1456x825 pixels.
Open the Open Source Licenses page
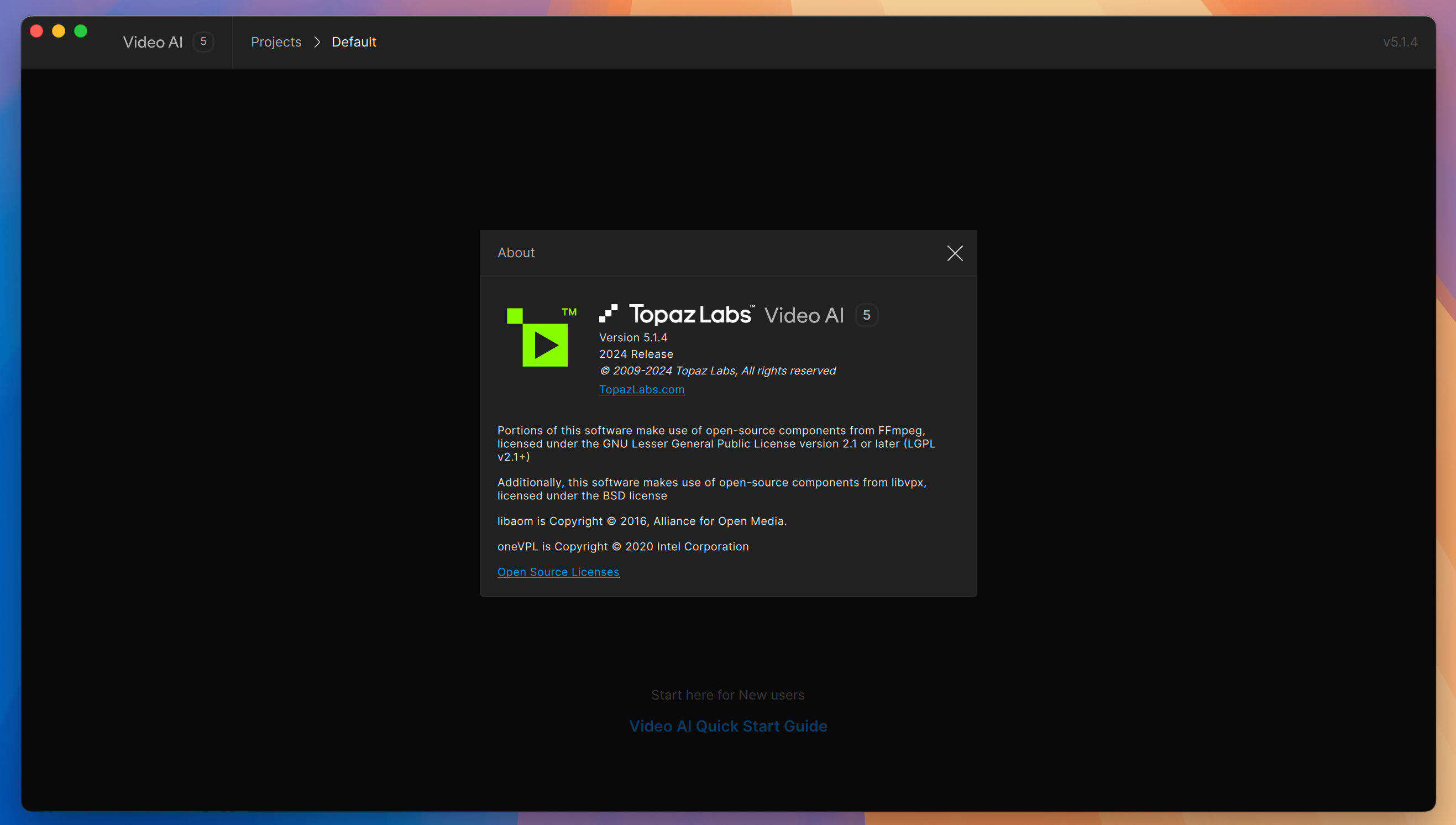pyautogui.click(x=558, y=571)
